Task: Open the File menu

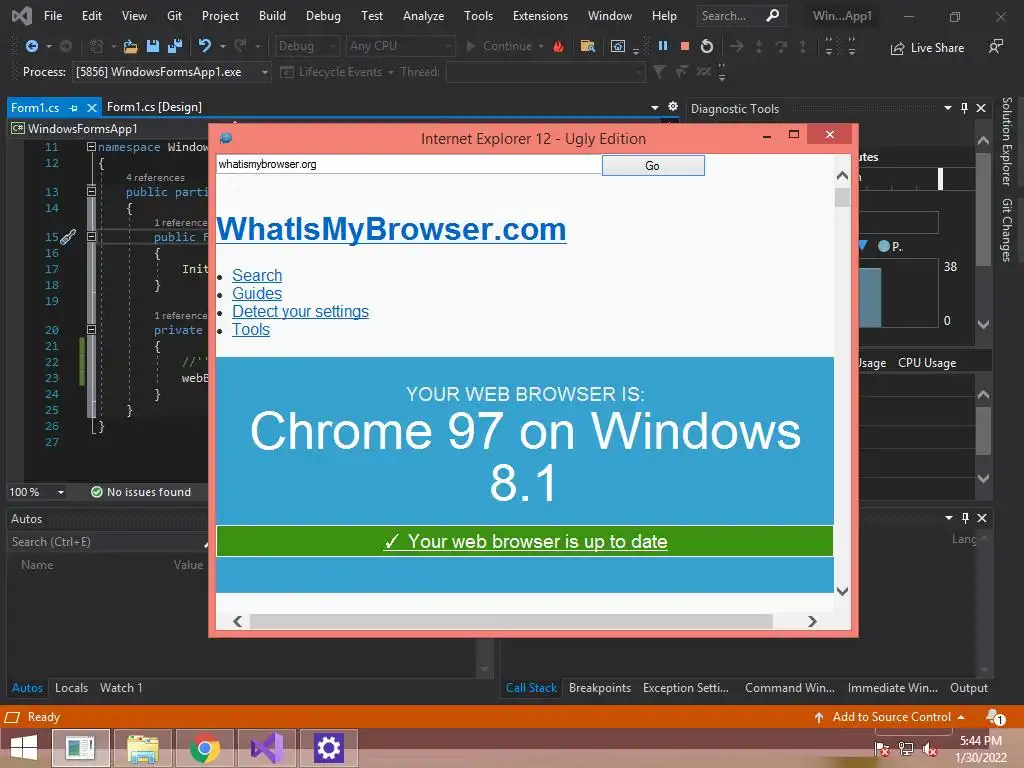Action: click(53, 16)
